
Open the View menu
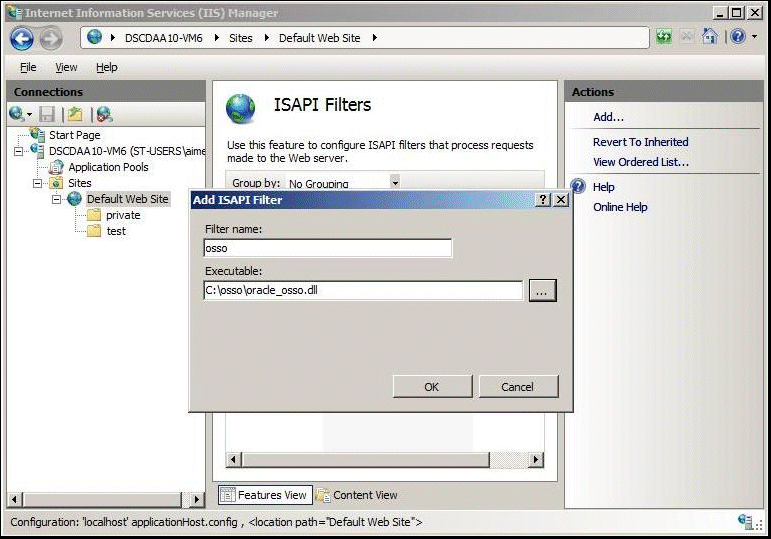tap(66, 67)
